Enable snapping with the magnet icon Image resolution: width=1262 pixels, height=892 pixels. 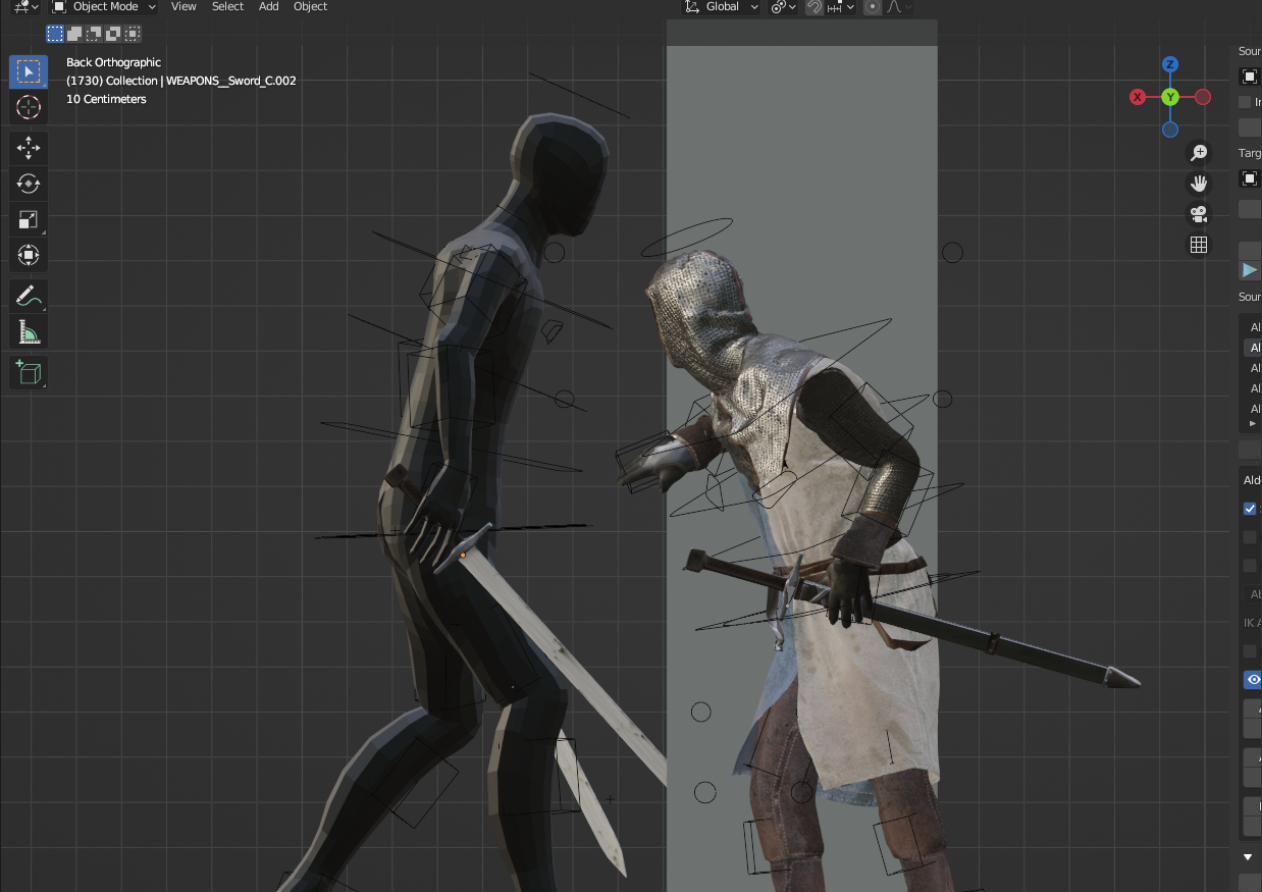814,7
